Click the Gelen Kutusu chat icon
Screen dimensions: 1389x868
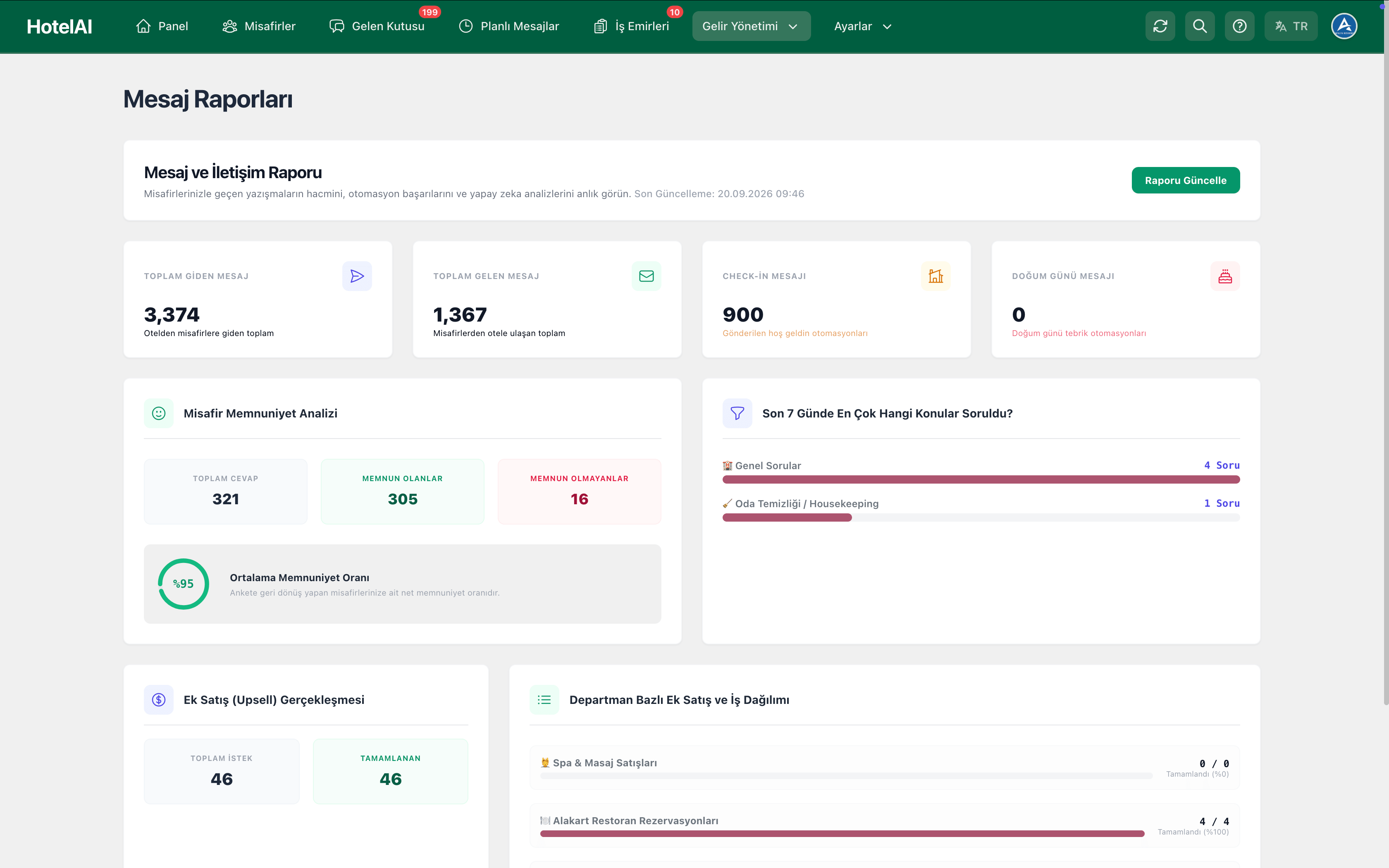(337, 26)
